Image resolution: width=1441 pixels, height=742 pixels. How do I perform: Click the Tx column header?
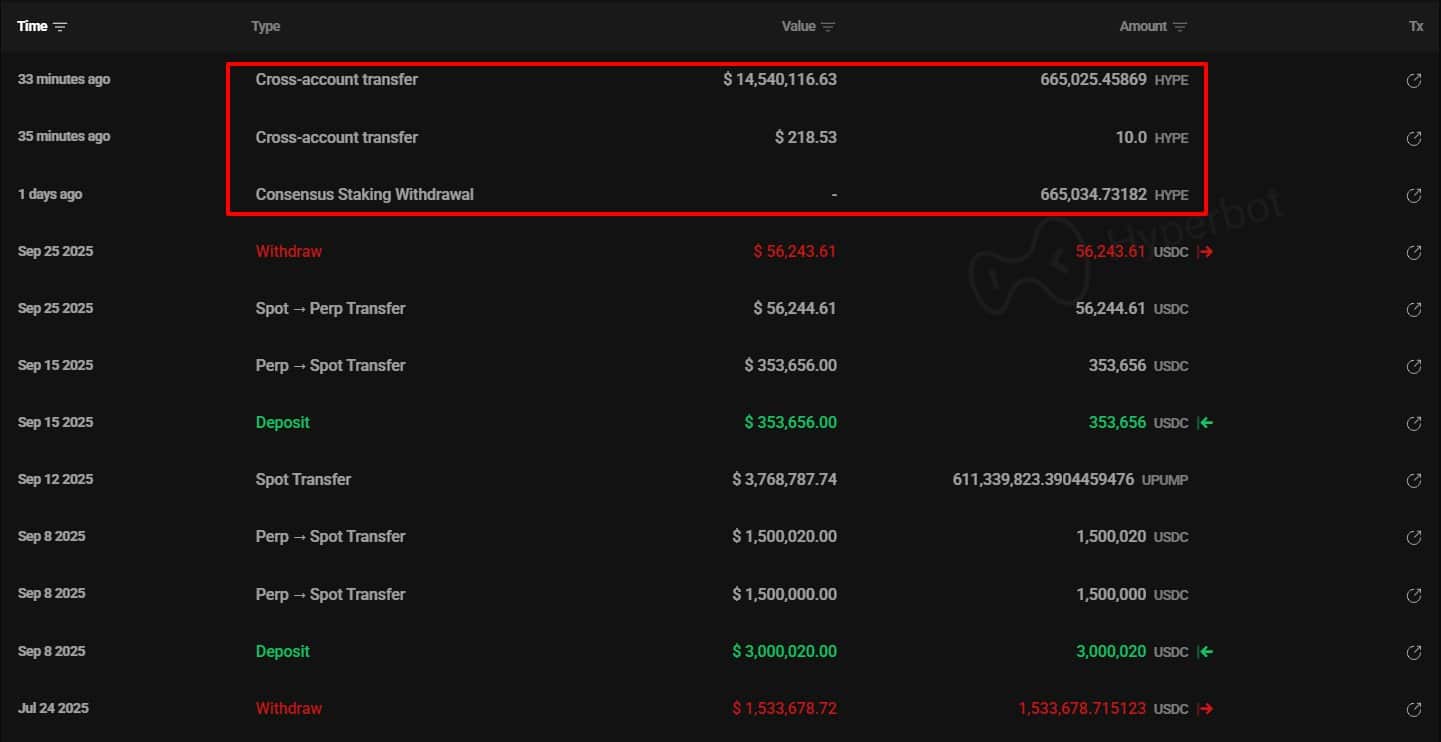click(x=1416, y=26)
